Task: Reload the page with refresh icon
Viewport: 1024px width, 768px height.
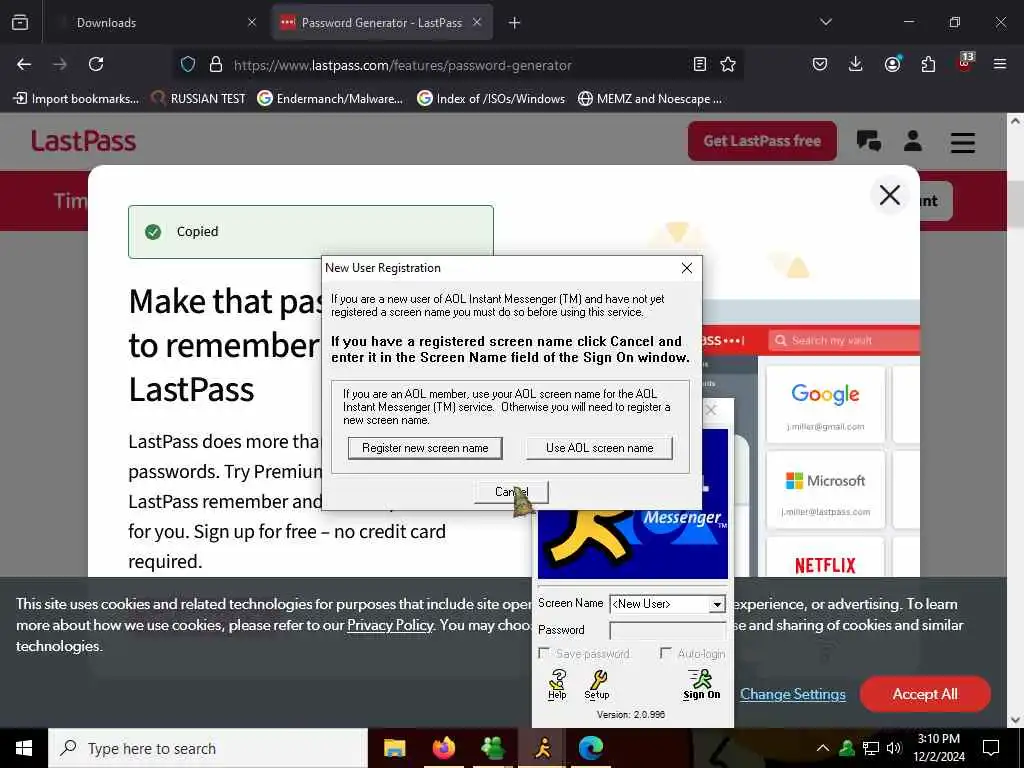Action: point(96,64)
